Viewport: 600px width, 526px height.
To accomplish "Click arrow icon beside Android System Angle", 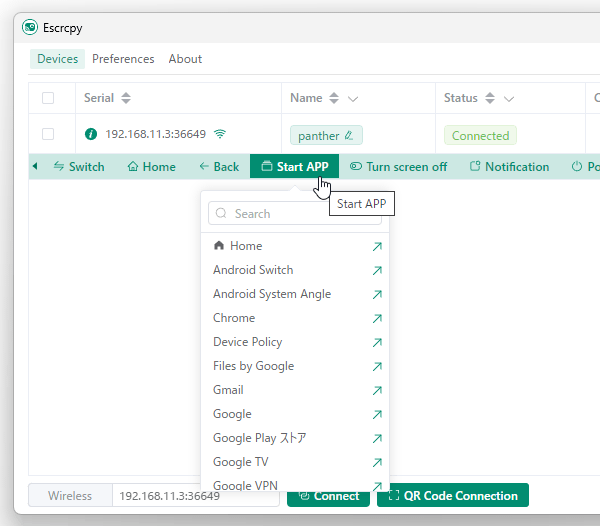I will click(377, 295).
